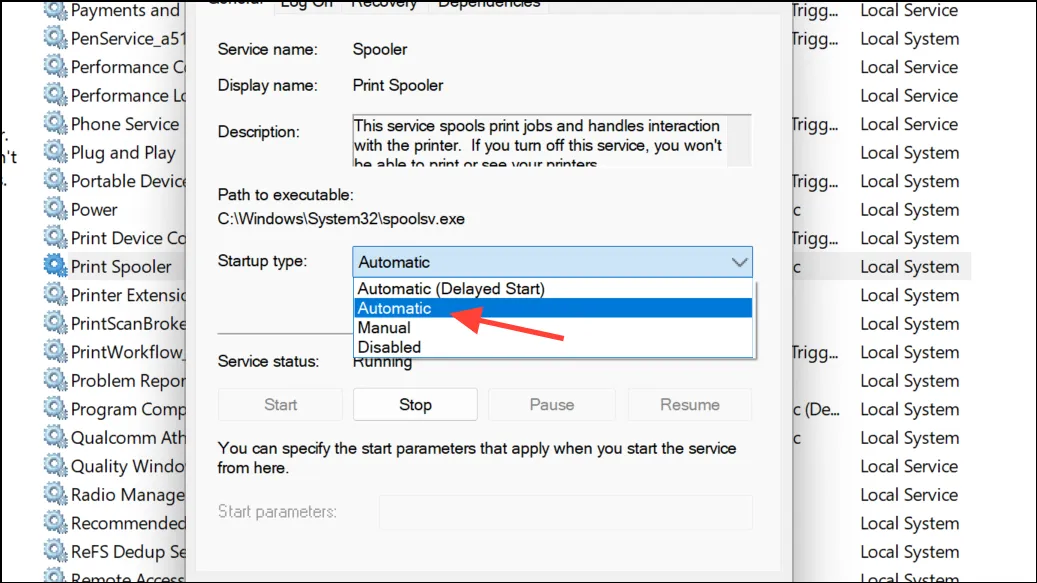Click the Print Spooler gear icon
This screenshot has width=1037, height=583.
[56, 266]
